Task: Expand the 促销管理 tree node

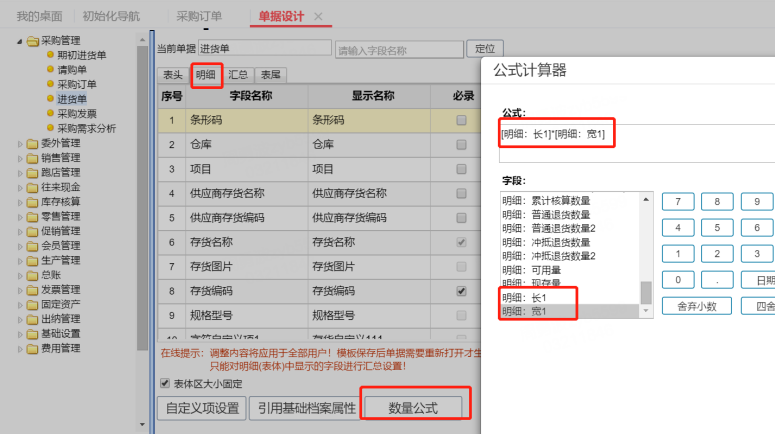Action: coord(20,232)
